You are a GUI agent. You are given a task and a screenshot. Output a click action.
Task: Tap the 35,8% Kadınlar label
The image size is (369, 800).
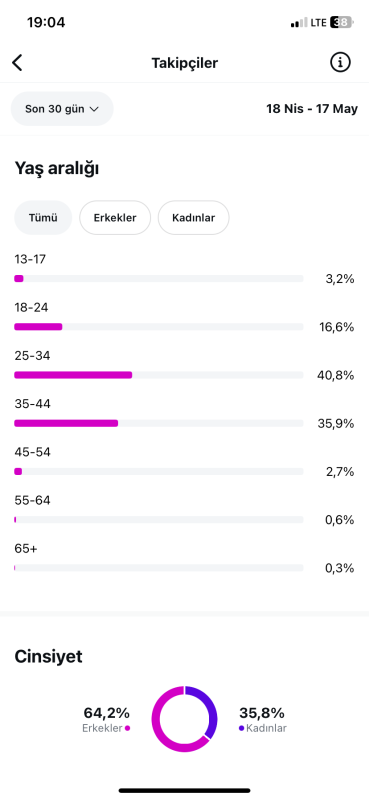(x=262, y=720)
